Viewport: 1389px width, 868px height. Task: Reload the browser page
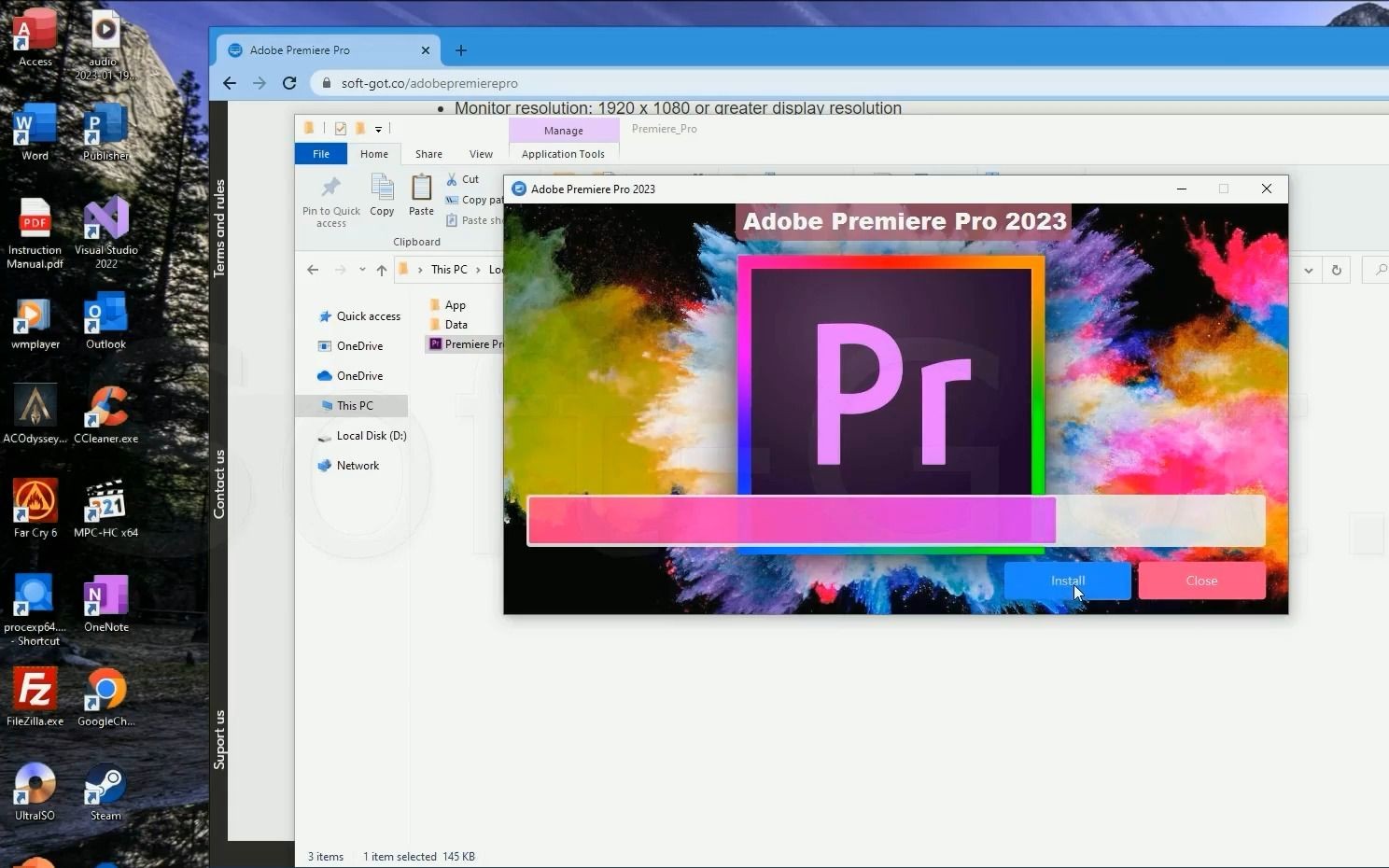289,83
